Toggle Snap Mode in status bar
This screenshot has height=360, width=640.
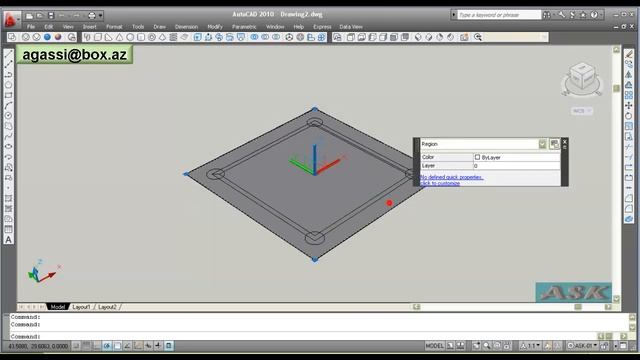tap(76, 346)
